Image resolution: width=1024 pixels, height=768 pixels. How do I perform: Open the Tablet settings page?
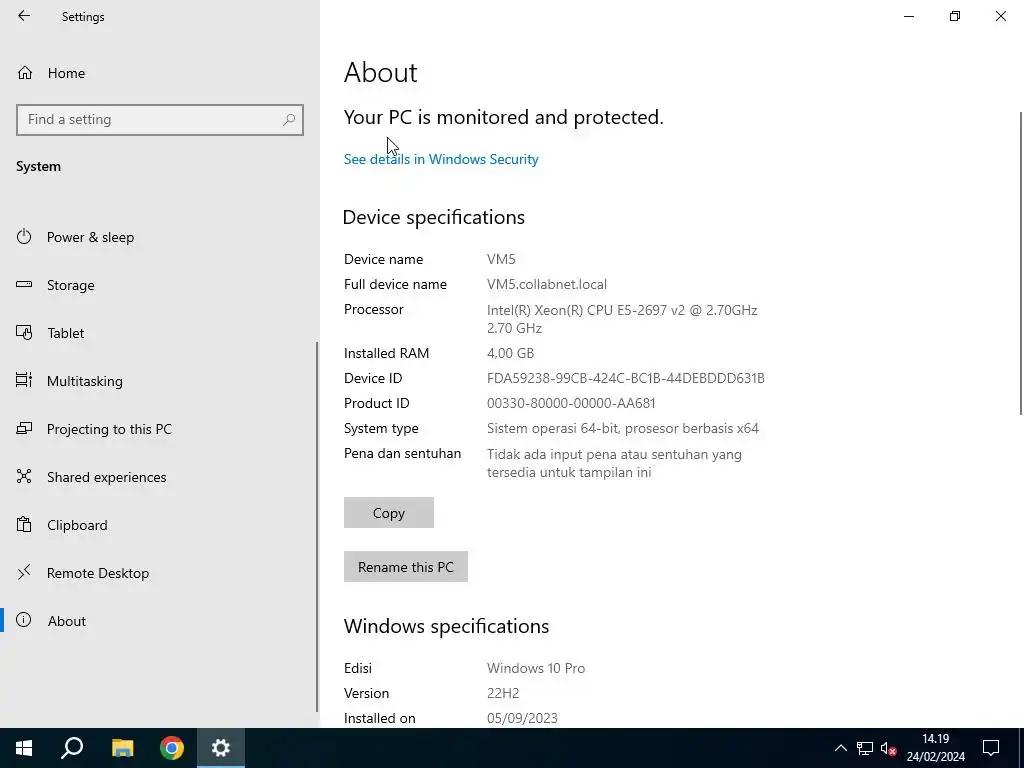(x=160, y=333)
